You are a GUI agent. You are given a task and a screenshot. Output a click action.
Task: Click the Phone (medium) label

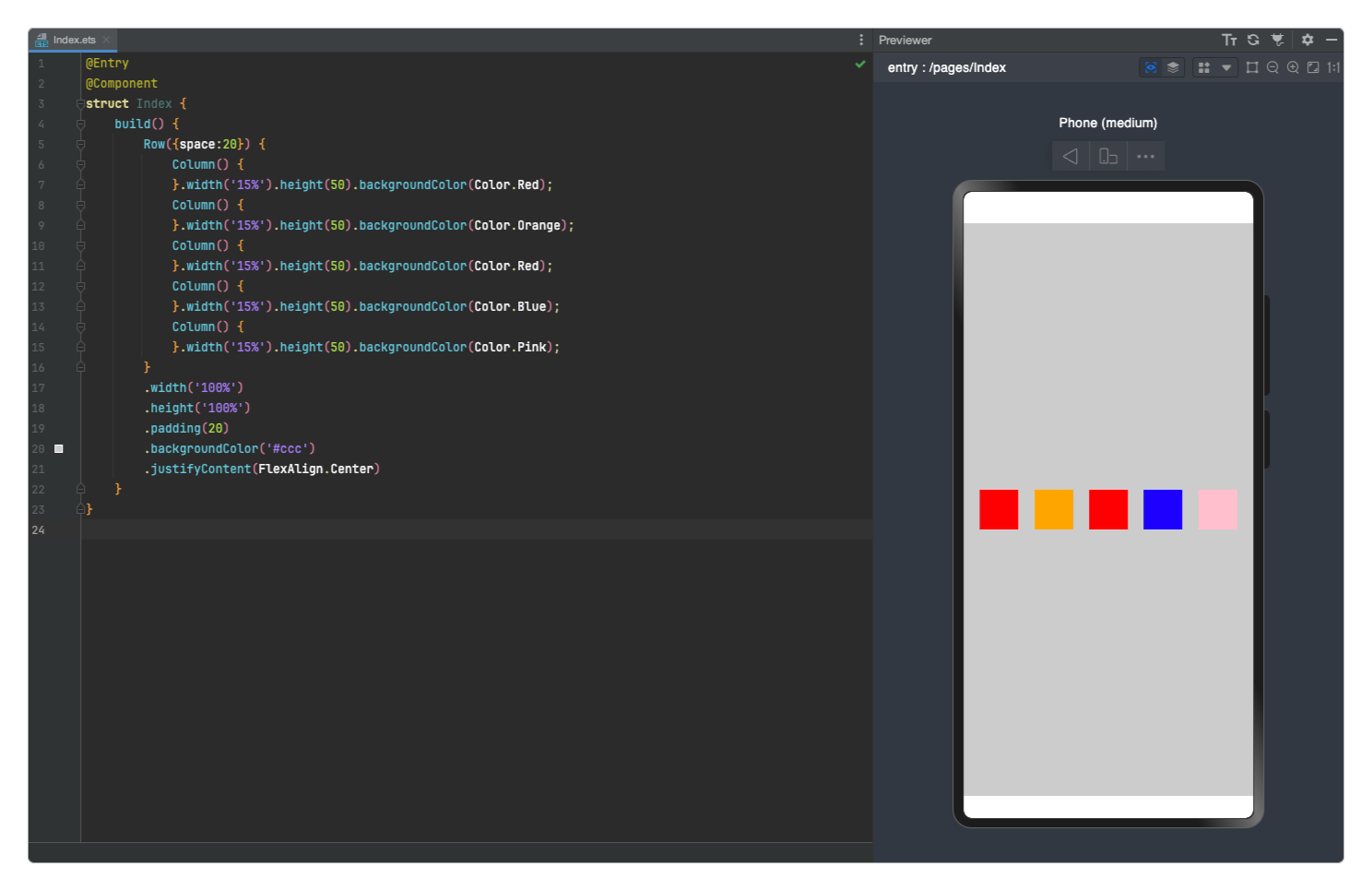[1107, 123]
